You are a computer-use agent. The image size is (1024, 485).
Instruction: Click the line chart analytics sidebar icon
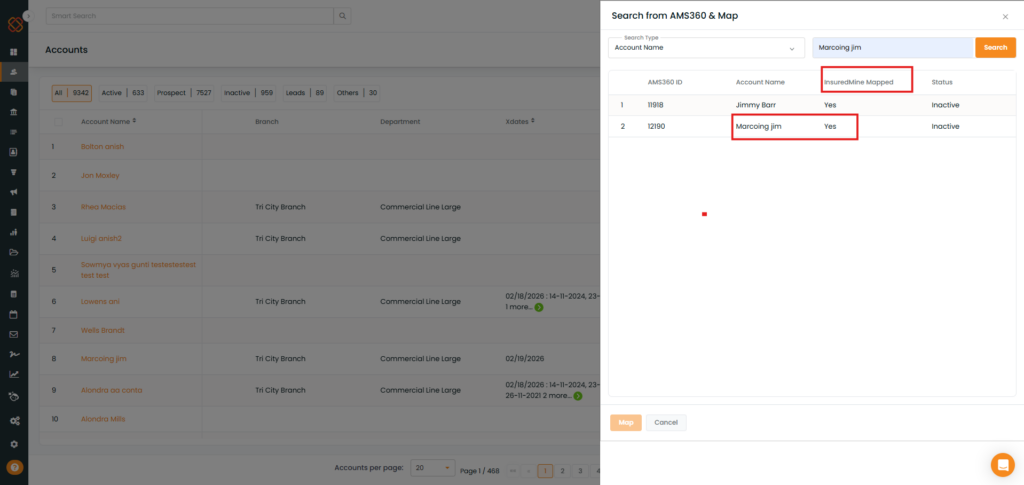point(14,374)
